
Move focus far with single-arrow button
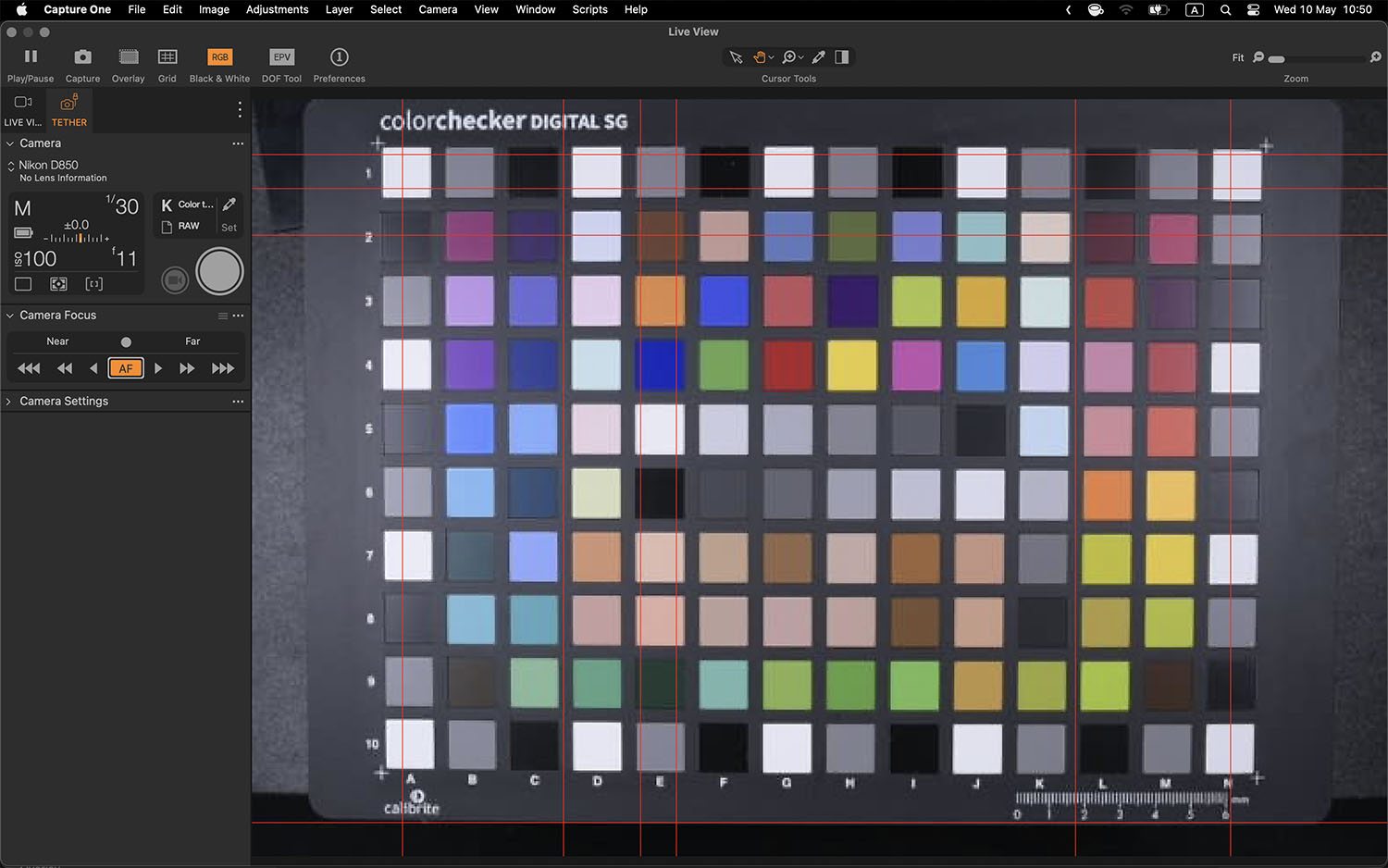[x=158, y=368]
